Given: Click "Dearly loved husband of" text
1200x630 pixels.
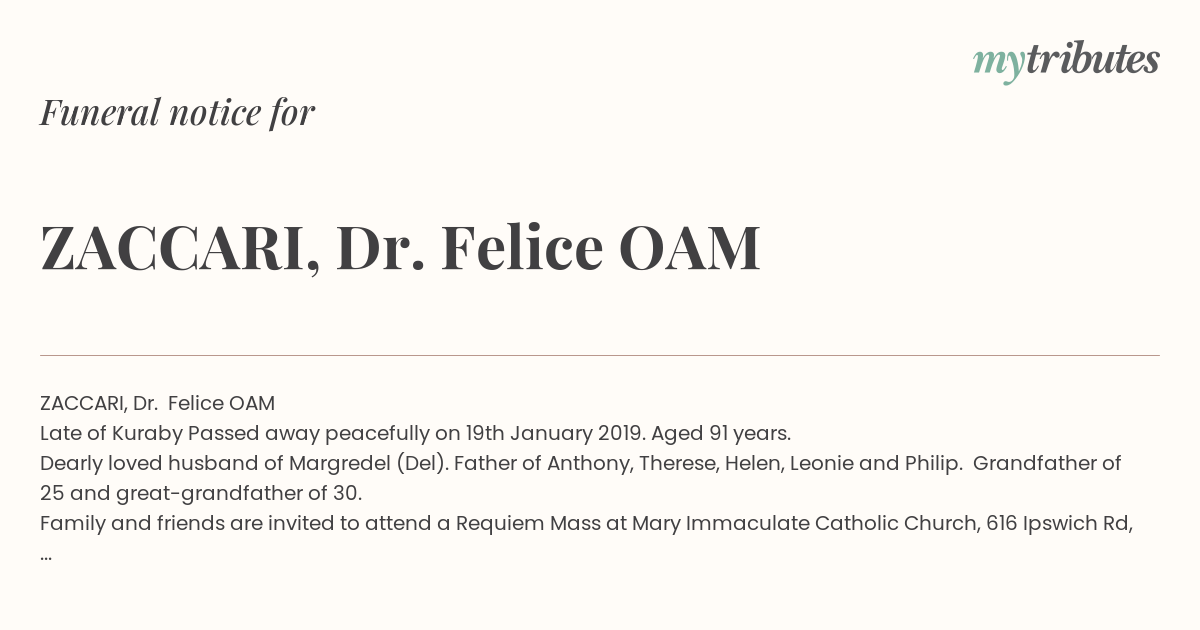Looking at the screenshot, I should (162, 463).
